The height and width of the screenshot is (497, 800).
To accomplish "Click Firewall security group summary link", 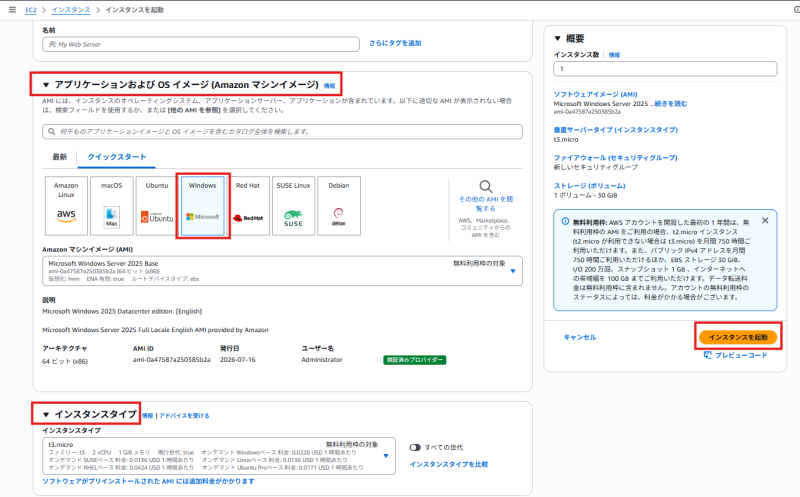I will click(616, 158).
